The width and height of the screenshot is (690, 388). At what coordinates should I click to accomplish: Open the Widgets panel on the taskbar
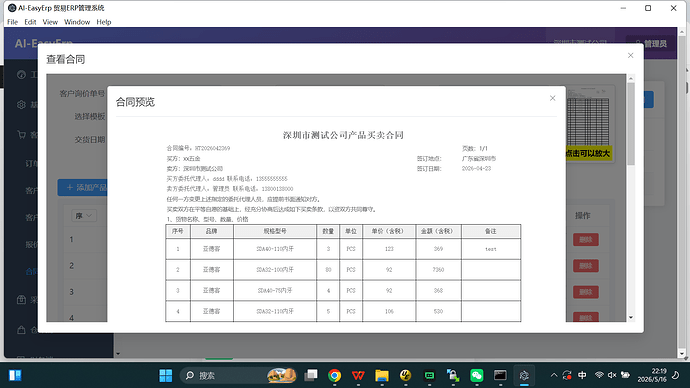click(x=15, y=375)
